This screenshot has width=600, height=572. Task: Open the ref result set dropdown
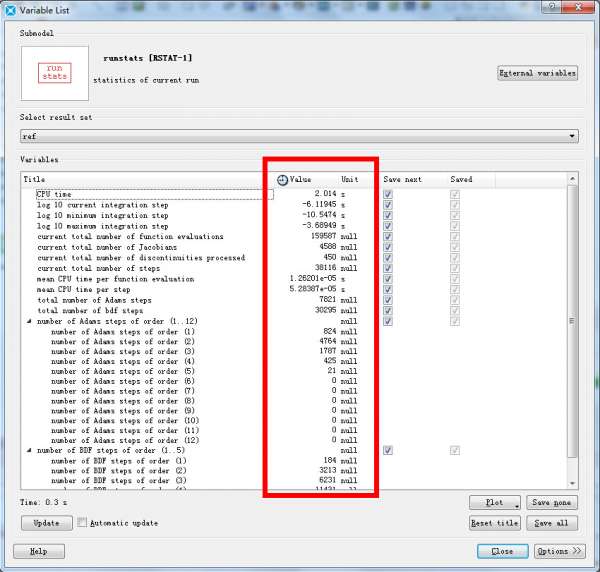pos(571,136)
